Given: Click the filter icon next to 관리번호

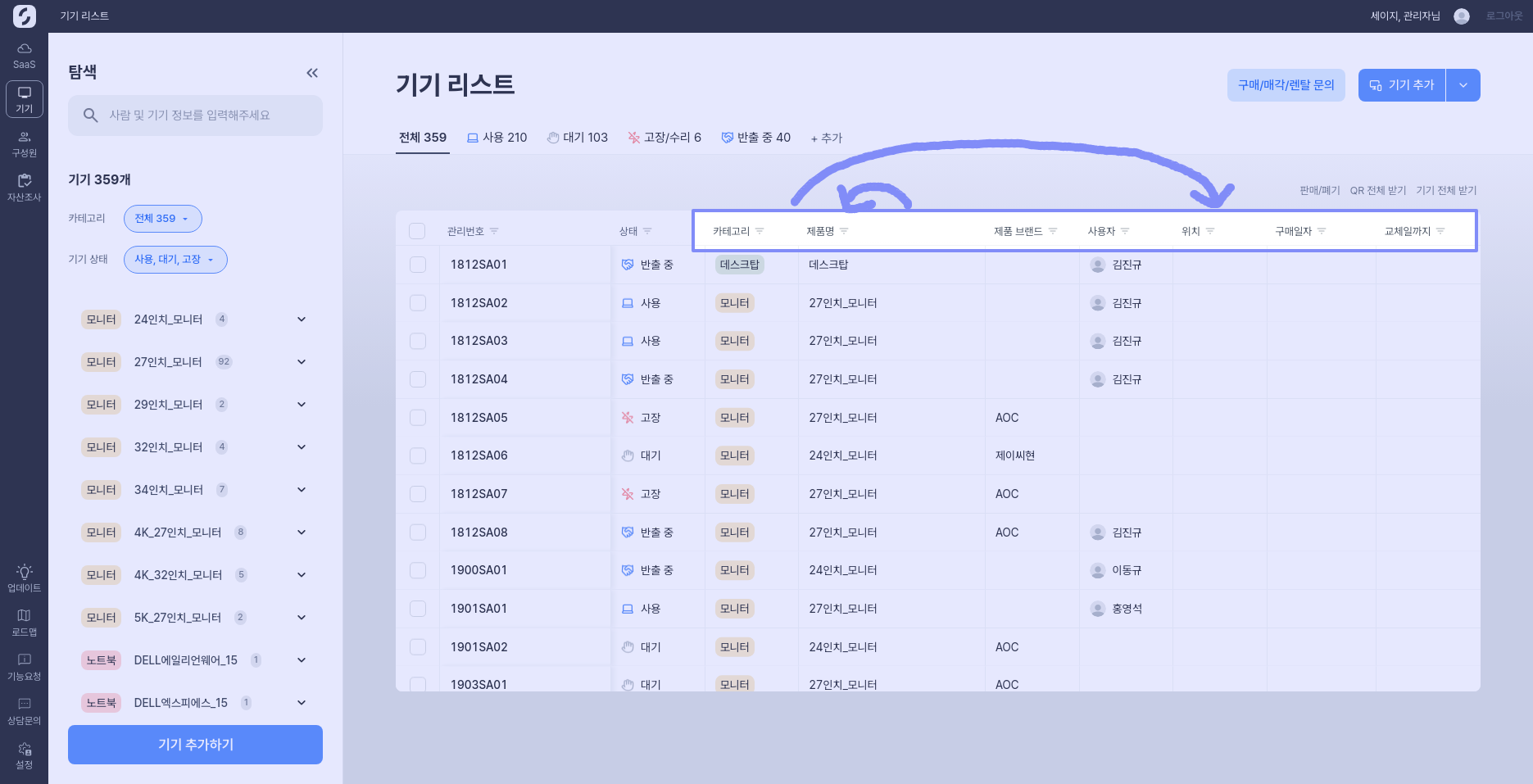Looking at the screenshot, I should click(x=494, y=232).
